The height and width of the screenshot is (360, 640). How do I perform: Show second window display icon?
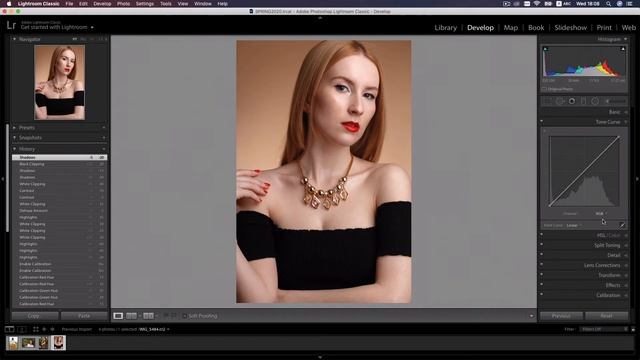[22, 329]
